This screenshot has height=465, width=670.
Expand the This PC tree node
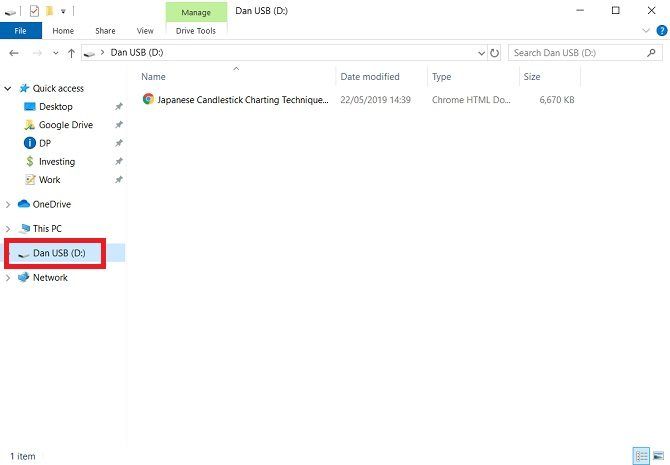[x=9, y=229]
